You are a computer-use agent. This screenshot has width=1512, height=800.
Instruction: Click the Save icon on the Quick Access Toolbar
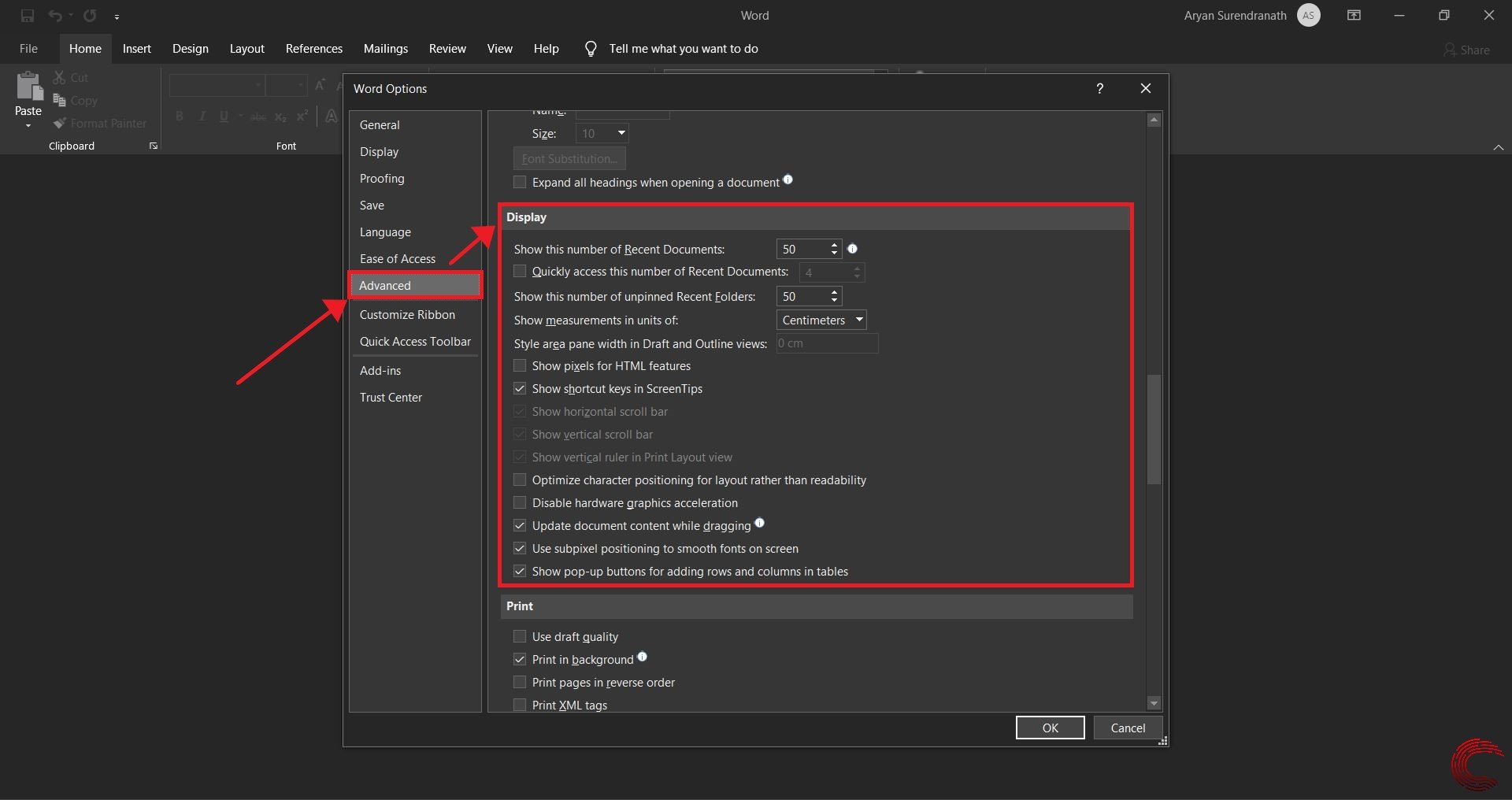(x=27, y=15)
